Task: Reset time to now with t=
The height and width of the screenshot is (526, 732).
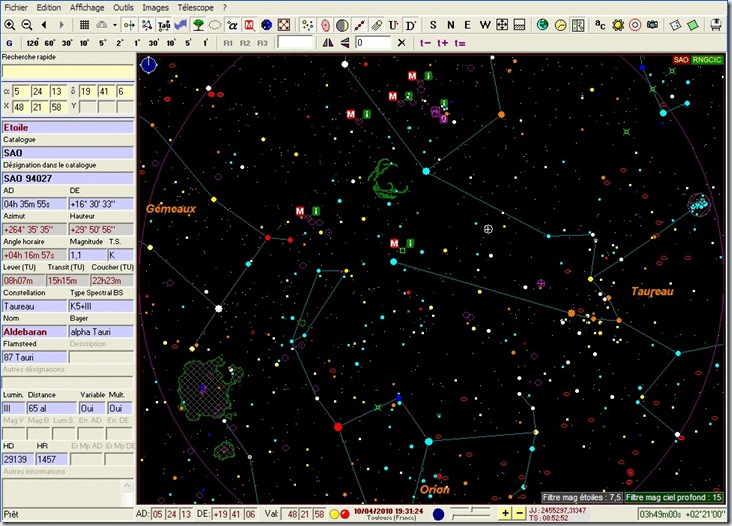Action: click(460, 43)
